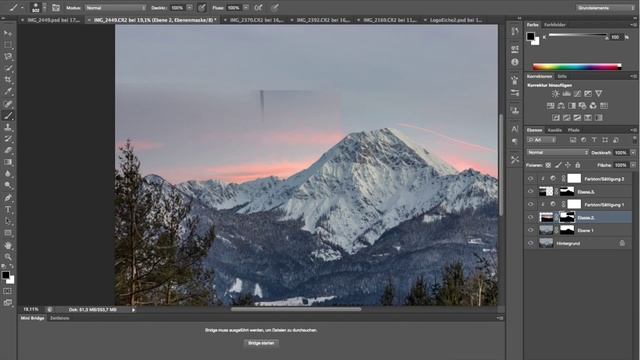
Task: Hide the Farbton/Sättigung 2 layer
Action: [x=531, y=179]
